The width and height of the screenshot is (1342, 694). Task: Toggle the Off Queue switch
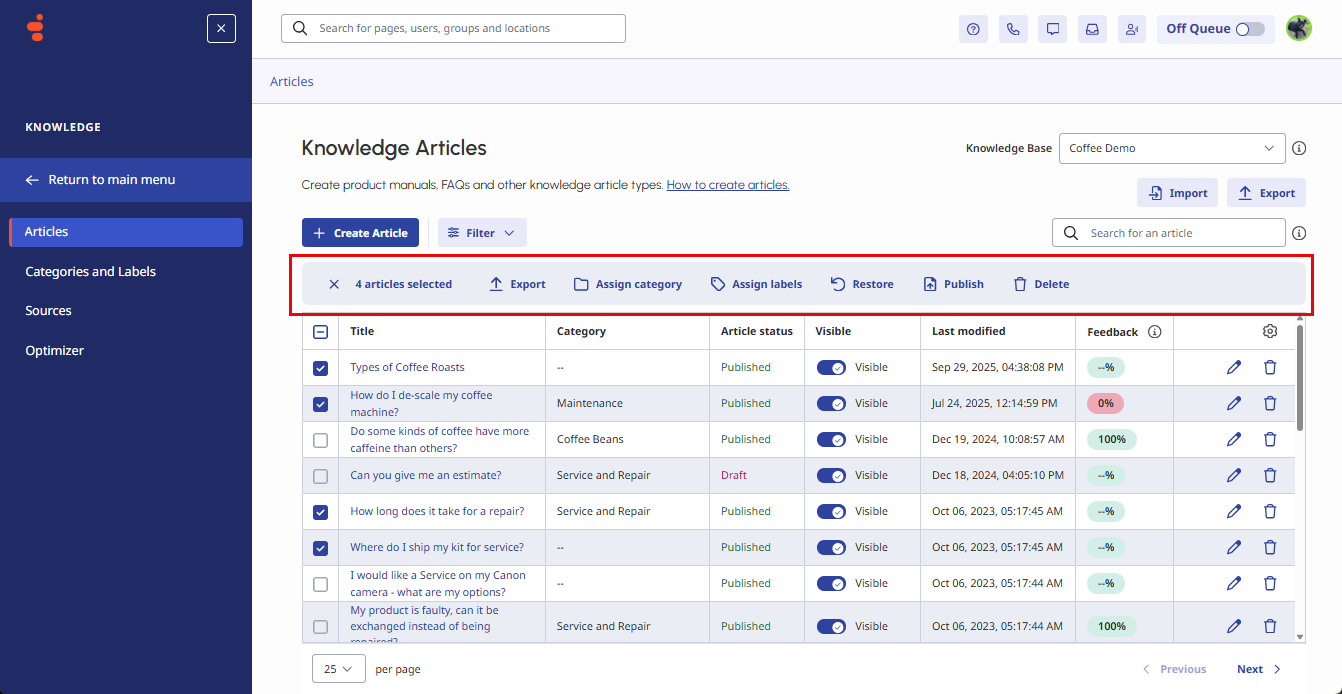click(1249, 29)
